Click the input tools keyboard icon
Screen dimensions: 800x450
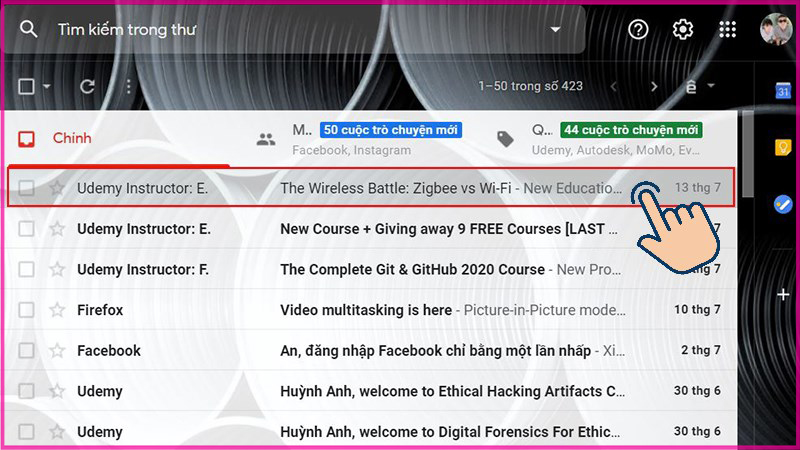pyautogui.click(x=691, y=87)
